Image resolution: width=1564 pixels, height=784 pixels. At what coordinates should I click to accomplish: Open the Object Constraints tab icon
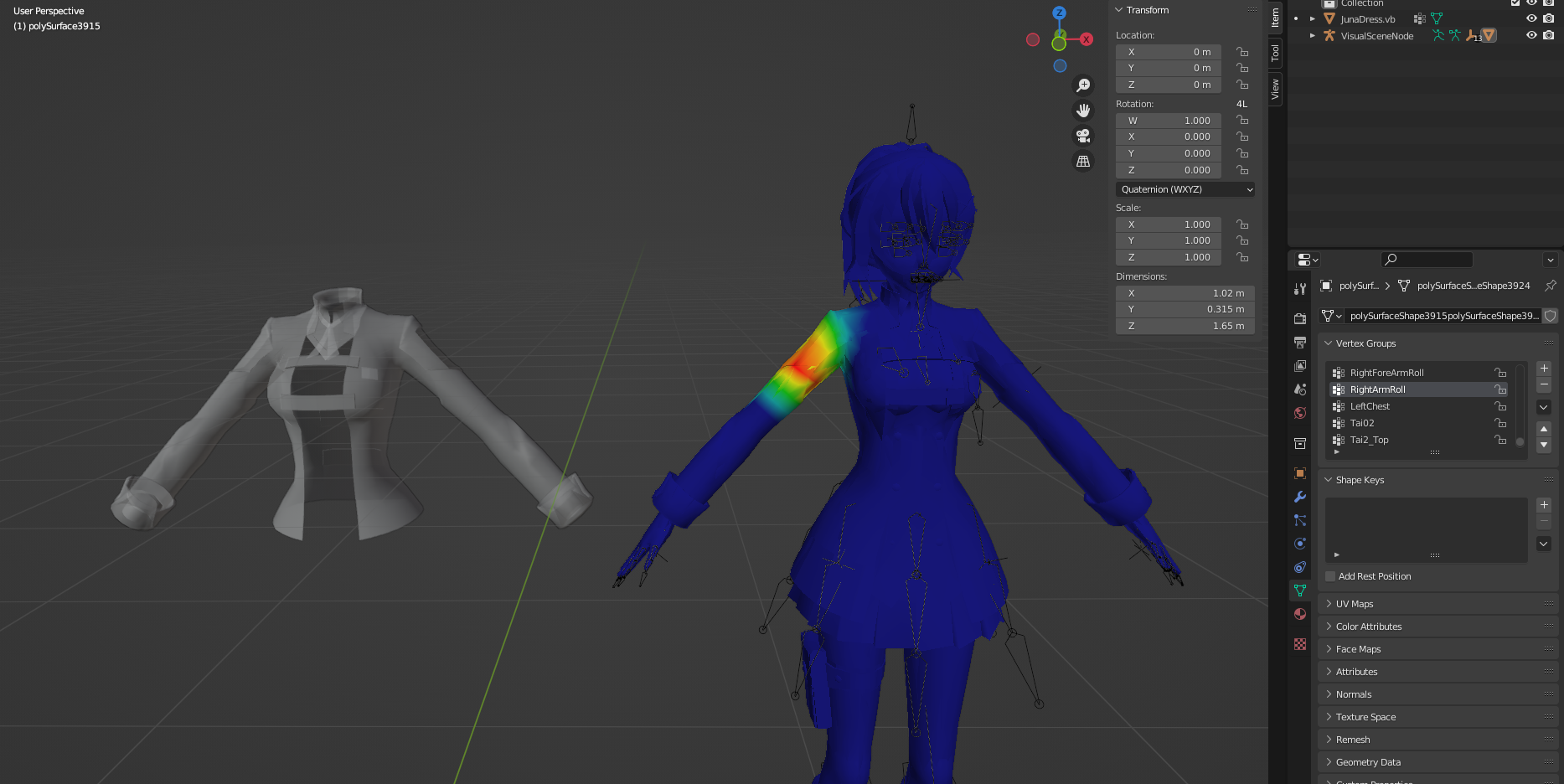1300,567
